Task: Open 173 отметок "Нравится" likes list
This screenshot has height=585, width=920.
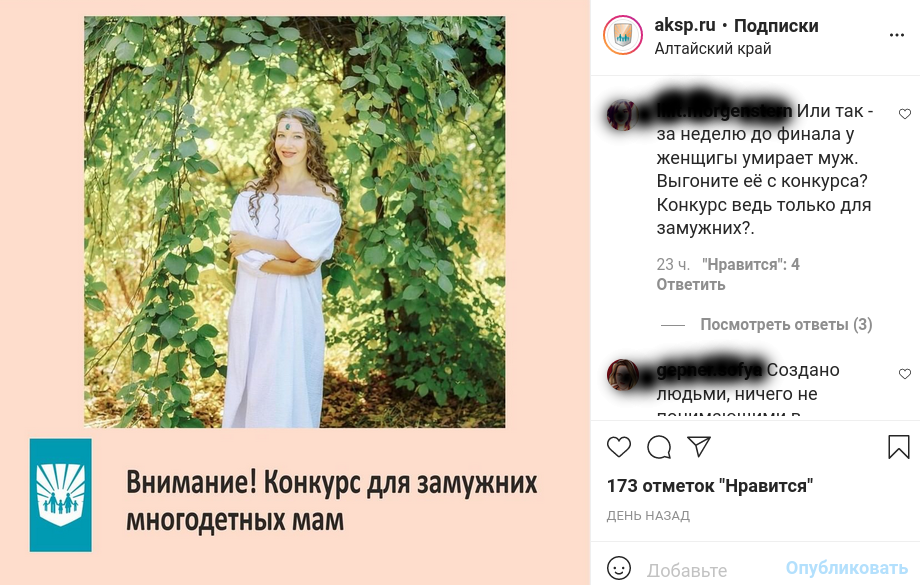Action: coord(710,486)
